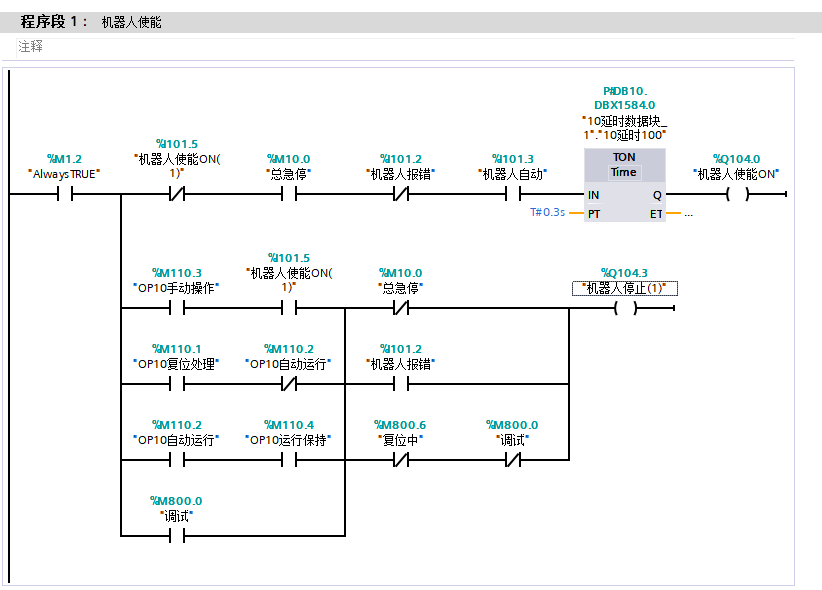Click the %Q104.0 address label

737,159
